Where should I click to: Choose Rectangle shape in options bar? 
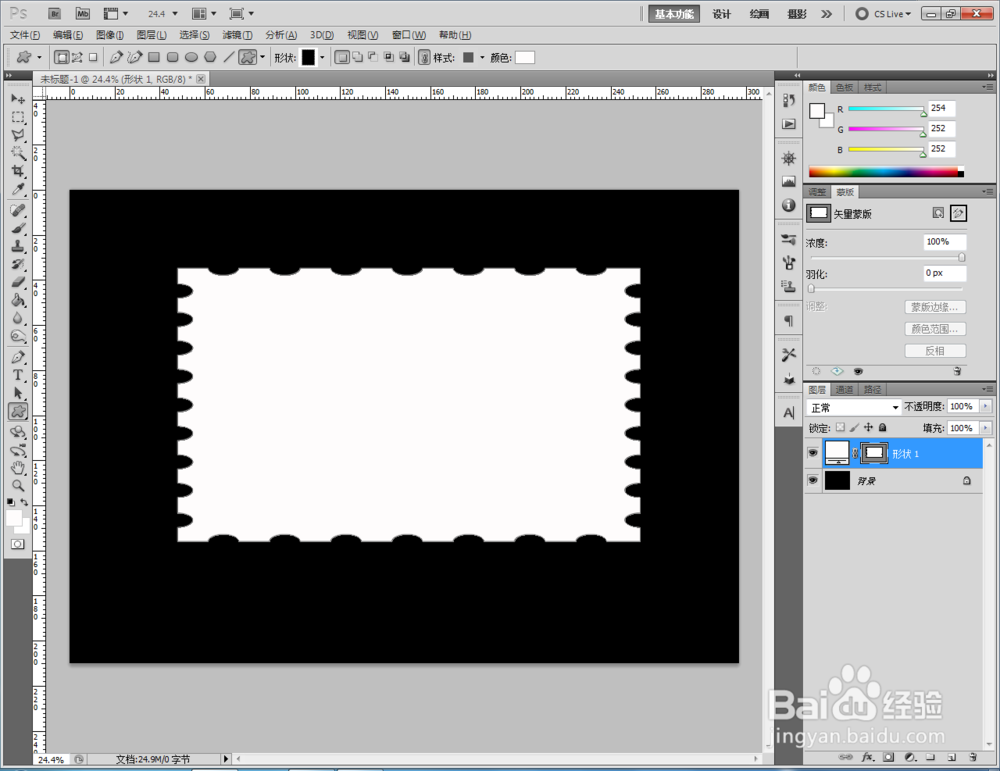(x=154, y=57)
